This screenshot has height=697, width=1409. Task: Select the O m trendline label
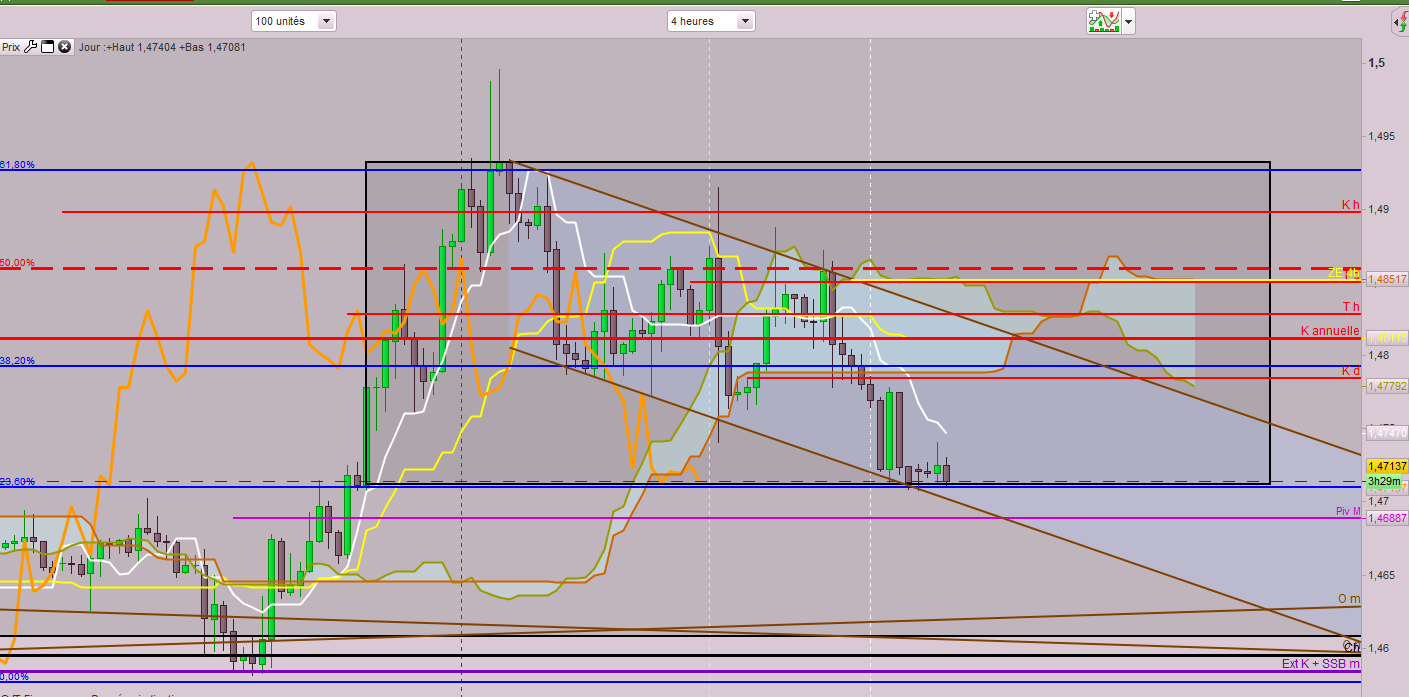[x=1349, y=598]
